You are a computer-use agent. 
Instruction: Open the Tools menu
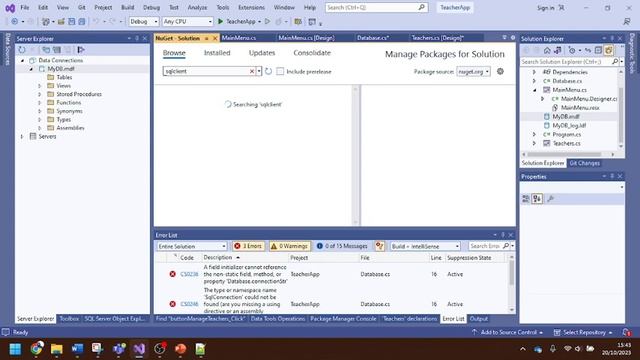point(222,7)
